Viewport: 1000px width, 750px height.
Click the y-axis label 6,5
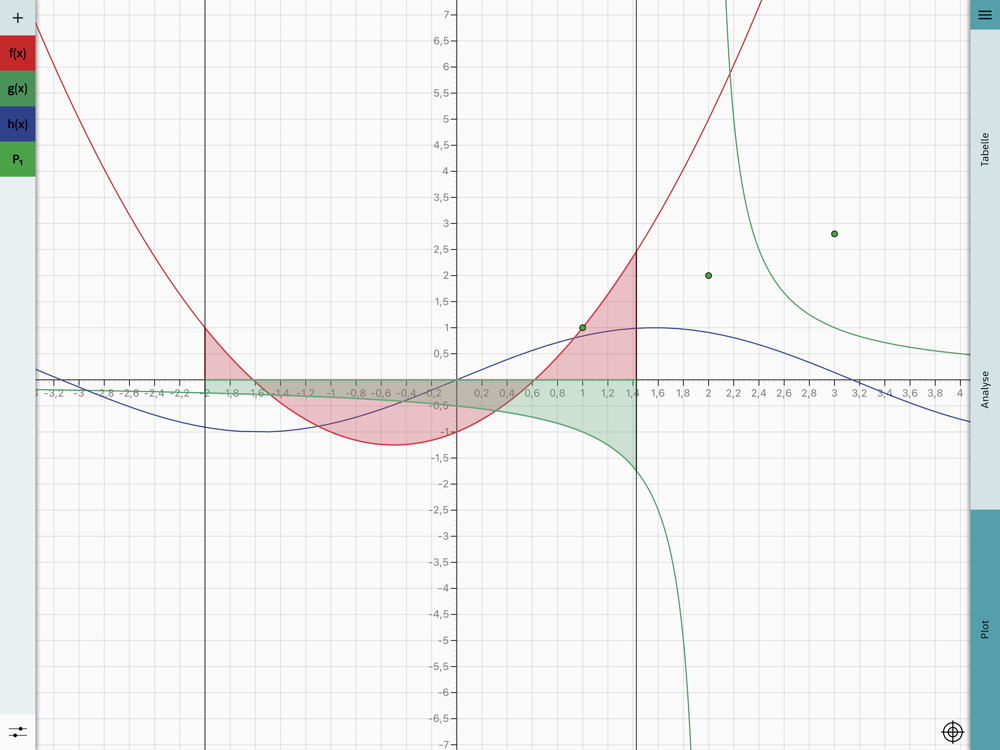441,41
